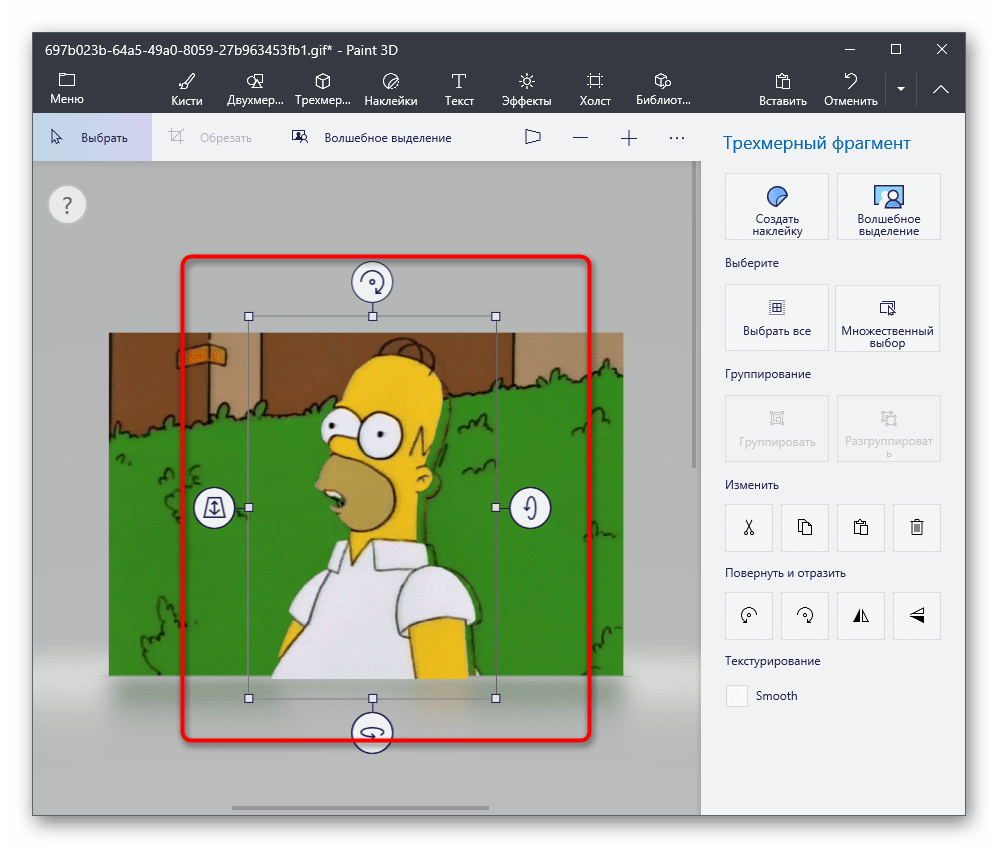Click the top-center selection resize handle
The width and height of the screenshot is (998, 848).
(x=373, y=316)
